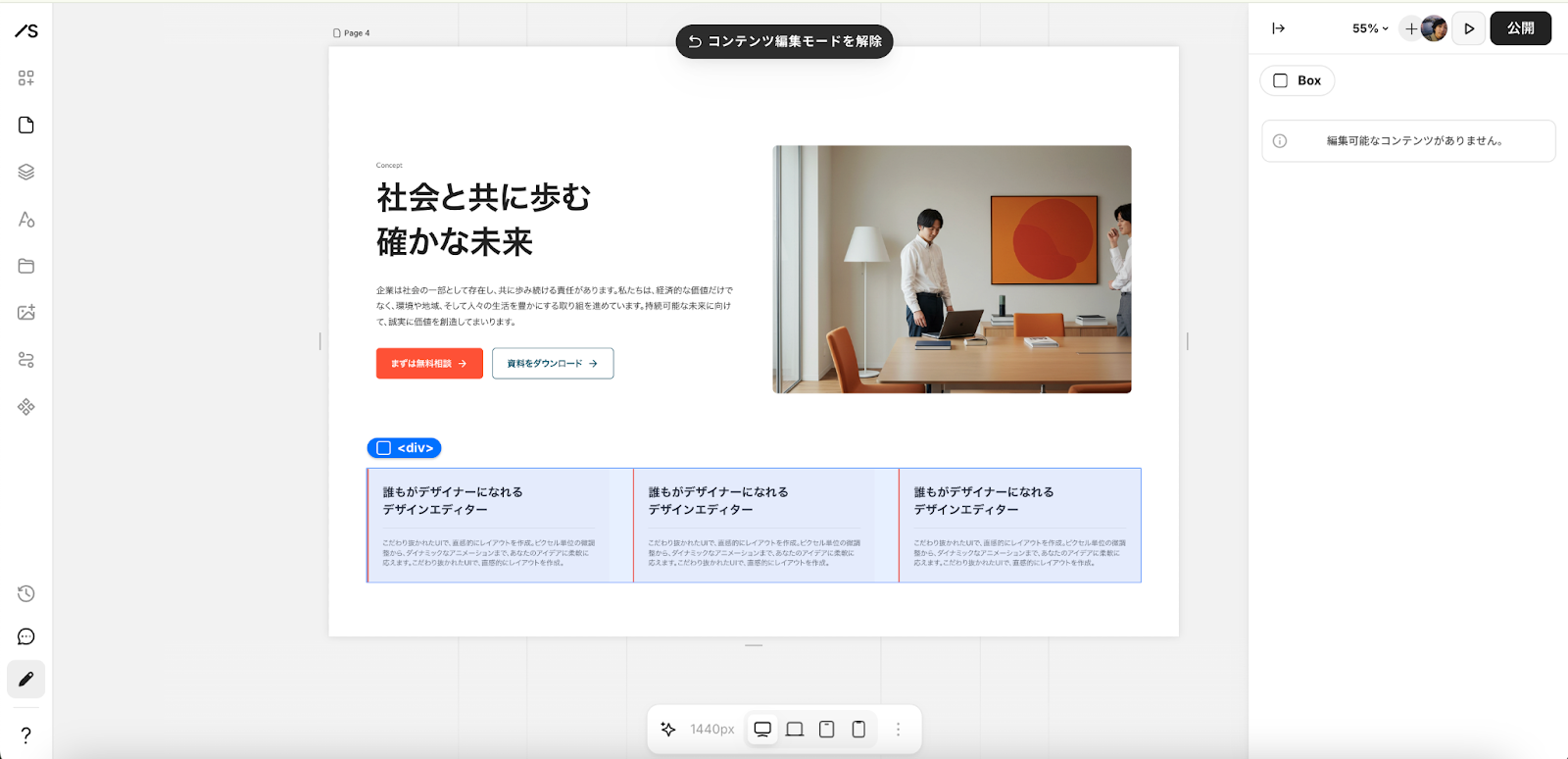Select the div element tag
The image size is (1568, 759).
tap(405, 448)
